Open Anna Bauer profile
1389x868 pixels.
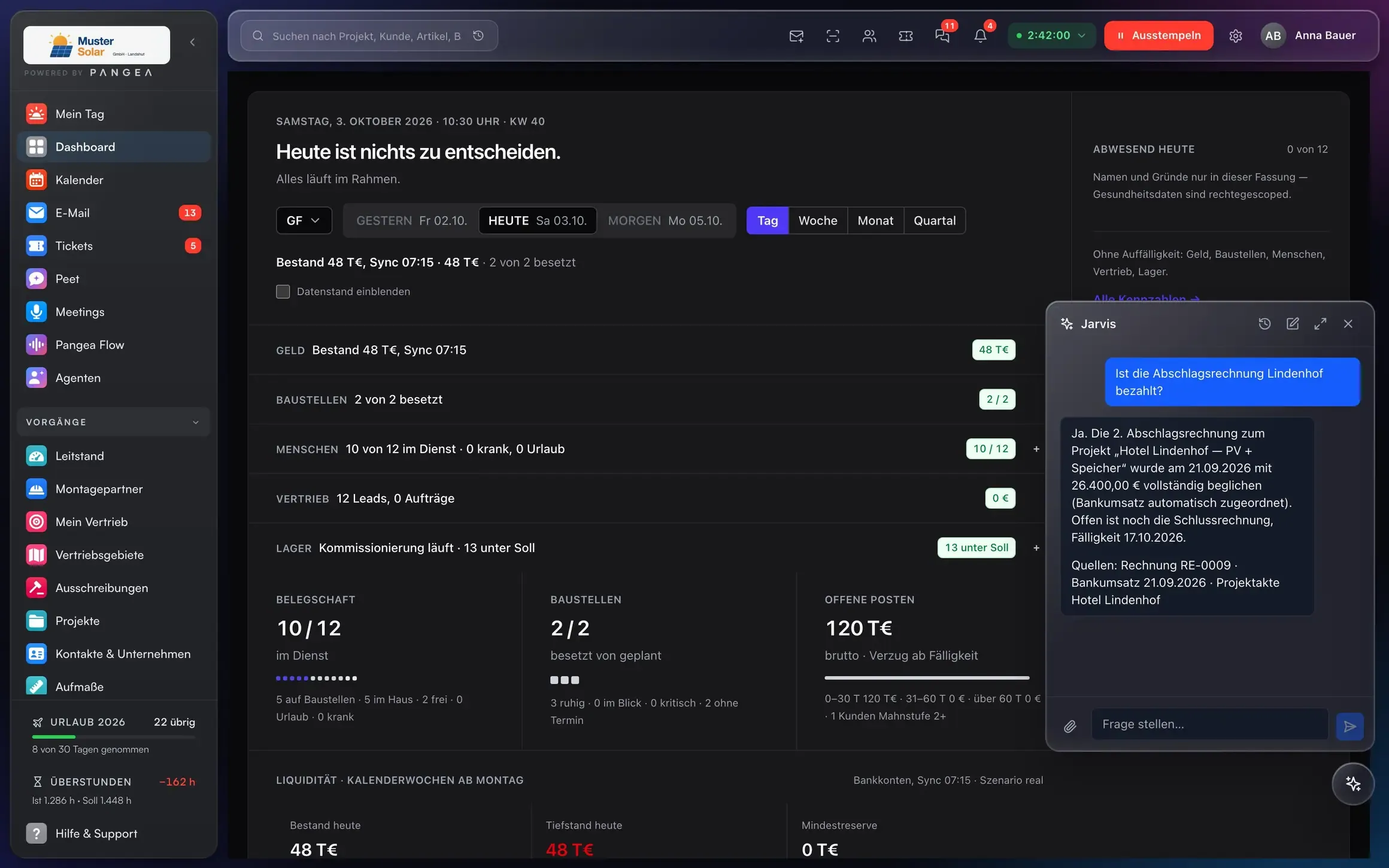pyautogui.click(x=1309, y=36)
